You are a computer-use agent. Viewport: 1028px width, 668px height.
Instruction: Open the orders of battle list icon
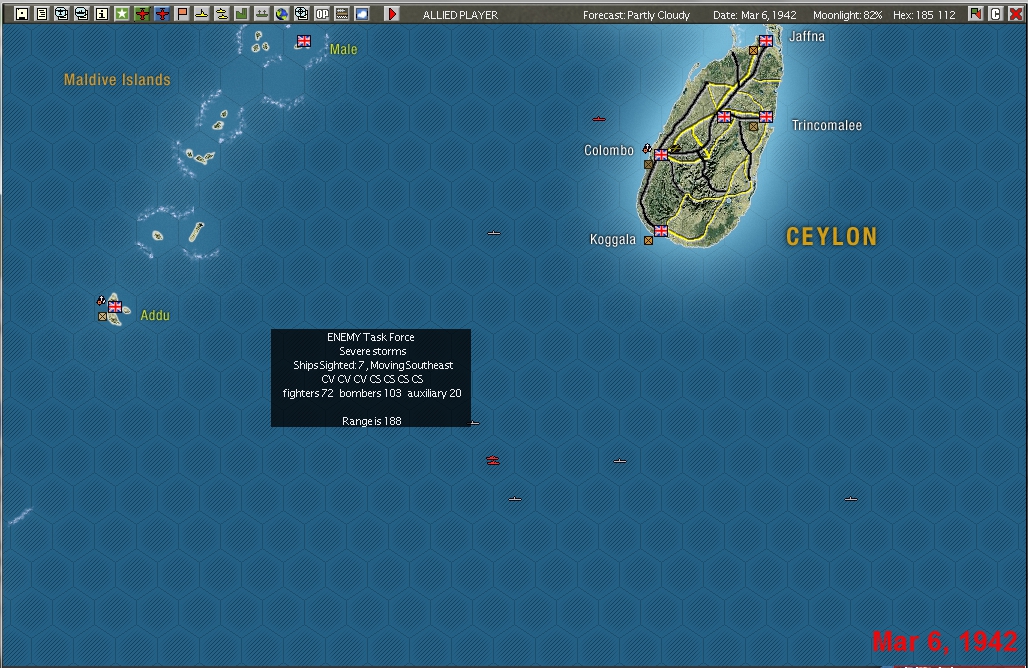42,13
